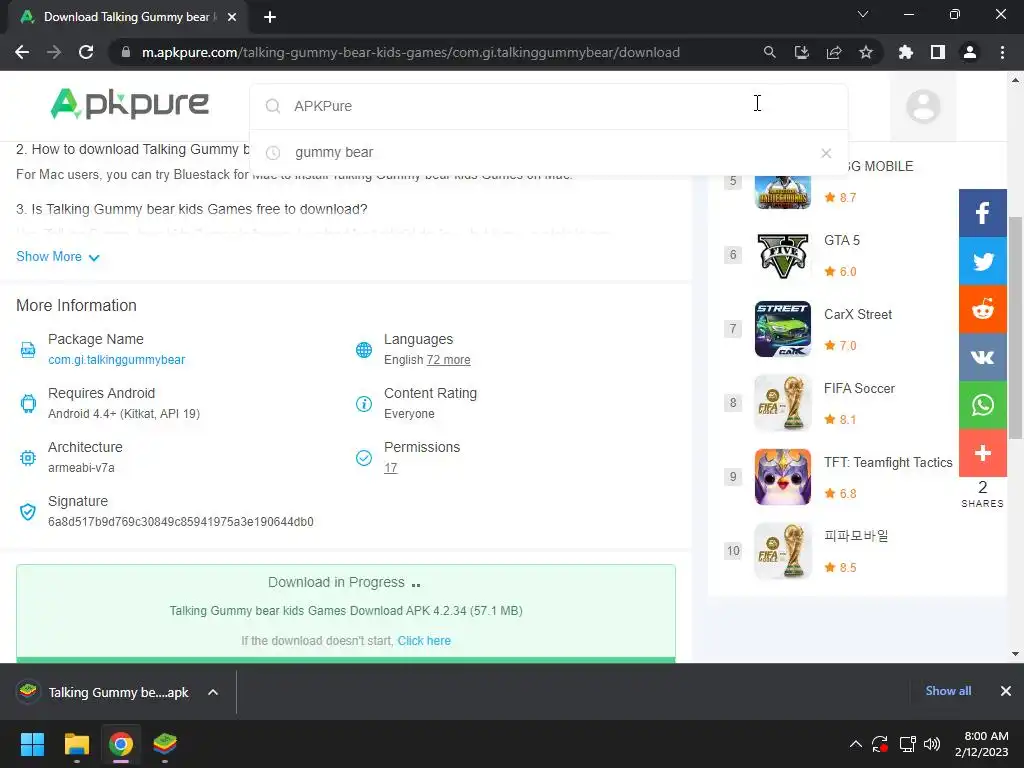This screenshot has height=768, width=1024.
Task: Open TFT: Teamfight Tactics icon
Action: point(782,477)
